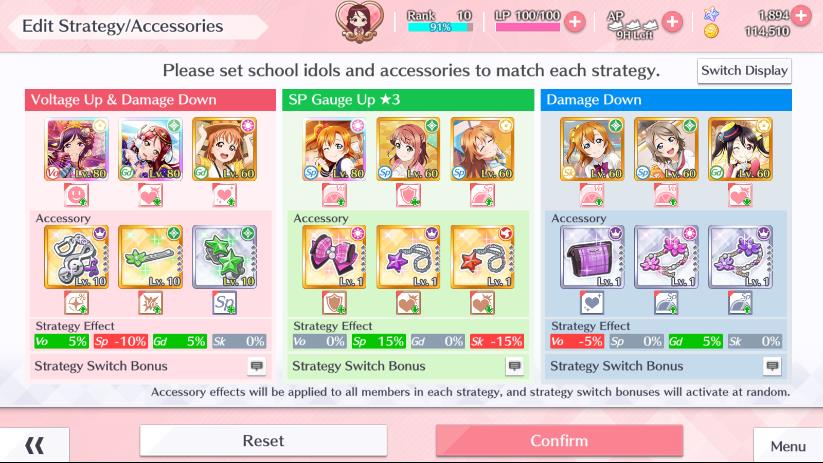Viewport: 823px width, 463px height.
Task: Switch to SP Gauge Up strategy header
Action: click(408, 100)
